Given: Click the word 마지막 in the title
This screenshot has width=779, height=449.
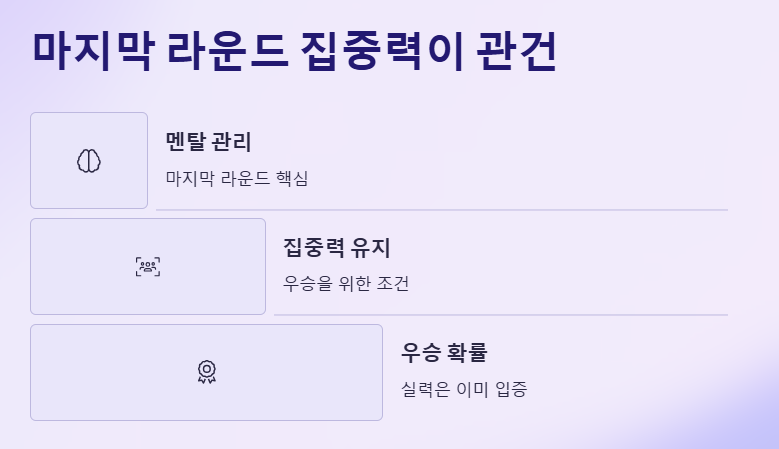Looking at the screenshot, I should [93, 51].
